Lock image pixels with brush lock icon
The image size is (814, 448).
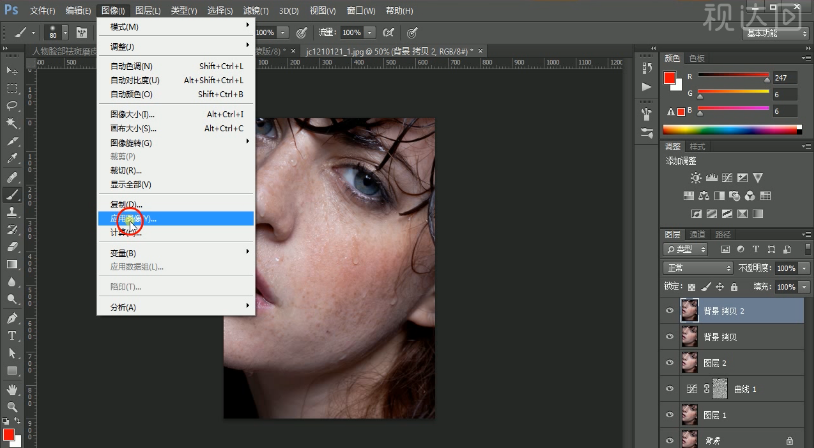(706, 287)
